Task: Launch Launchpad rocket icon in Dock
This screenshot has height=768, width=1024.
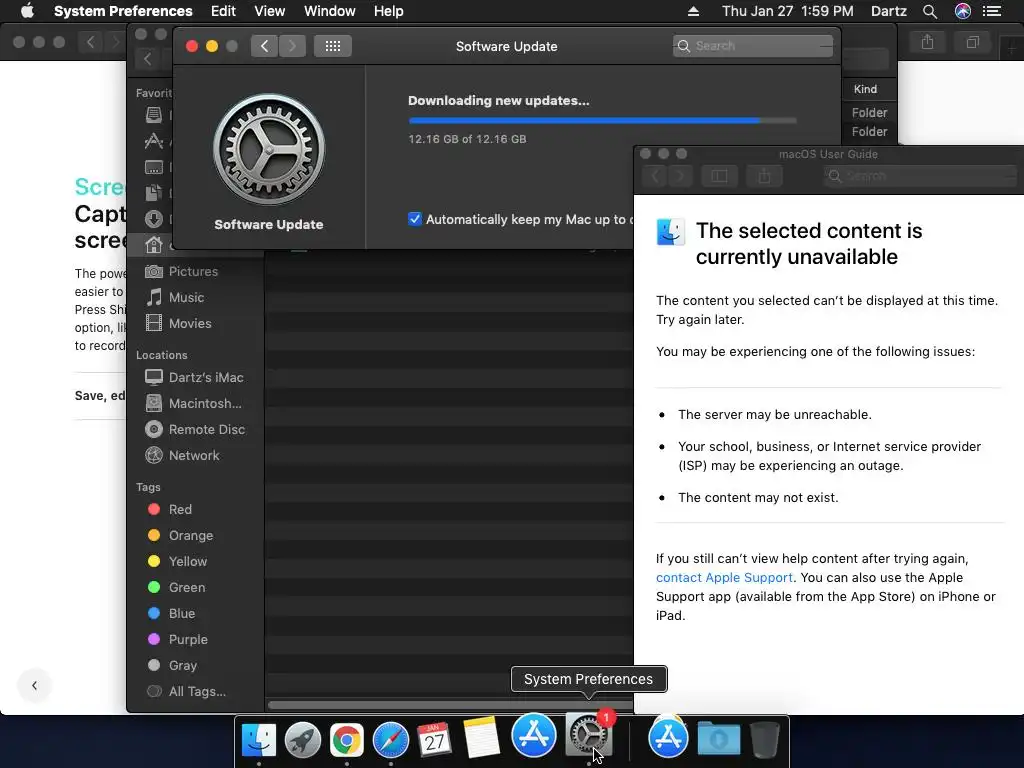Action: coord(302,739)
